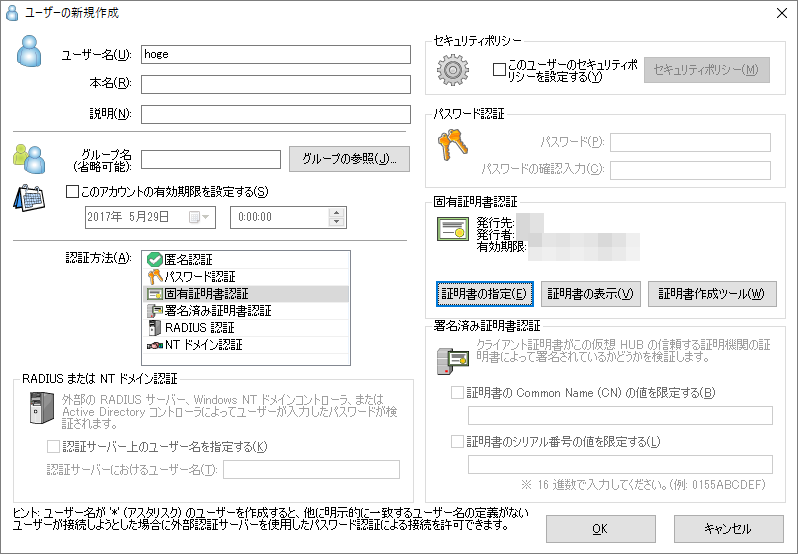
Task: Click the 証明書作成ツール button
Action: [712, 294]
